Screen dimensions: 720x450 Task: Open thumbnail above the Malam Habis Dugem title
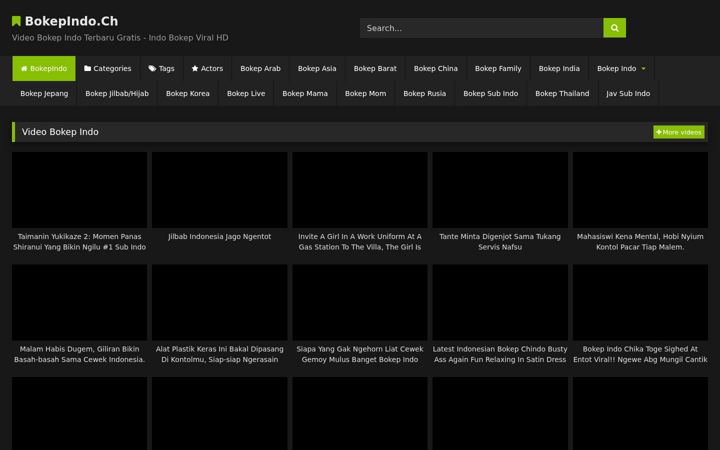click(x=79, y=303)
